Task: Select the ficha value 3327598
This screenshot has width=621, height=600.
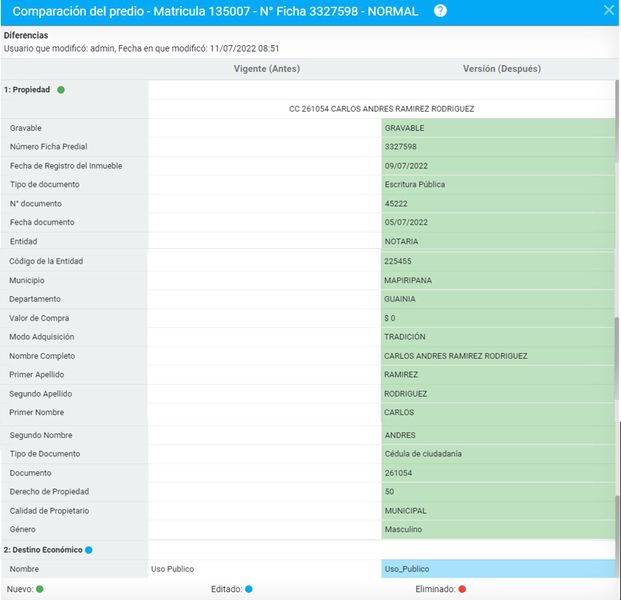Action: tap(400, 147)
